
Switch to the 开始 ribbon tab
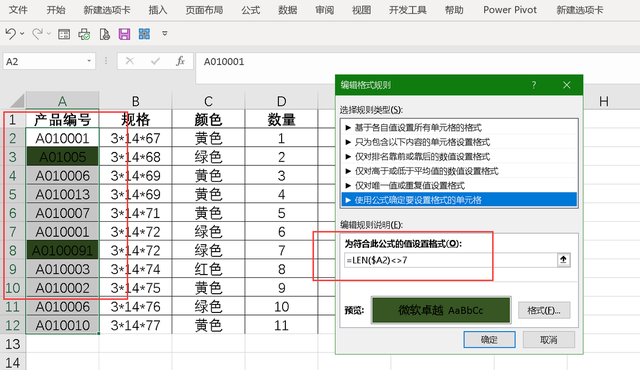(x=56, y=10)
